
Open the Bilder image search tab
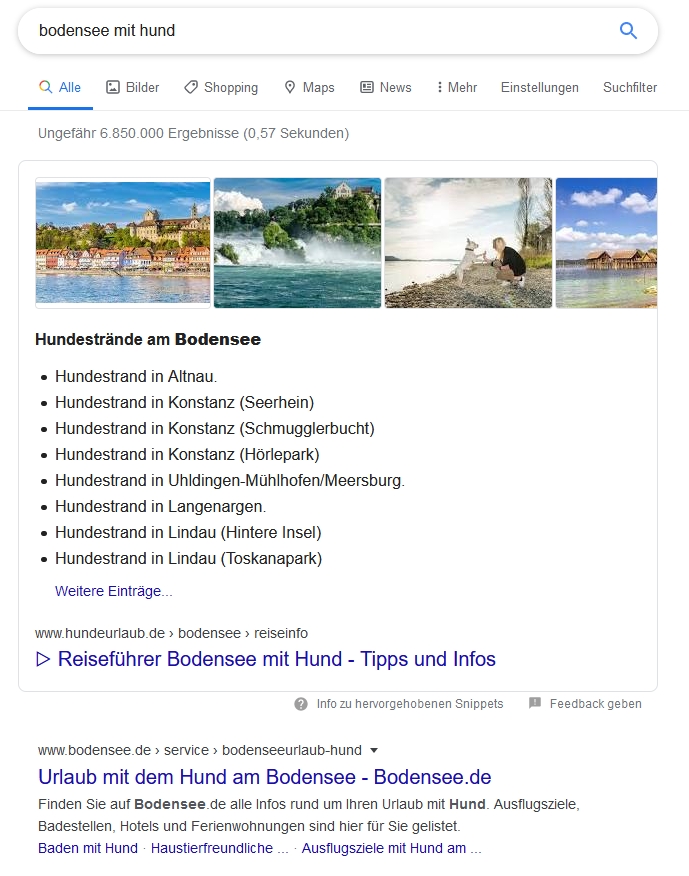coord(132,88)
